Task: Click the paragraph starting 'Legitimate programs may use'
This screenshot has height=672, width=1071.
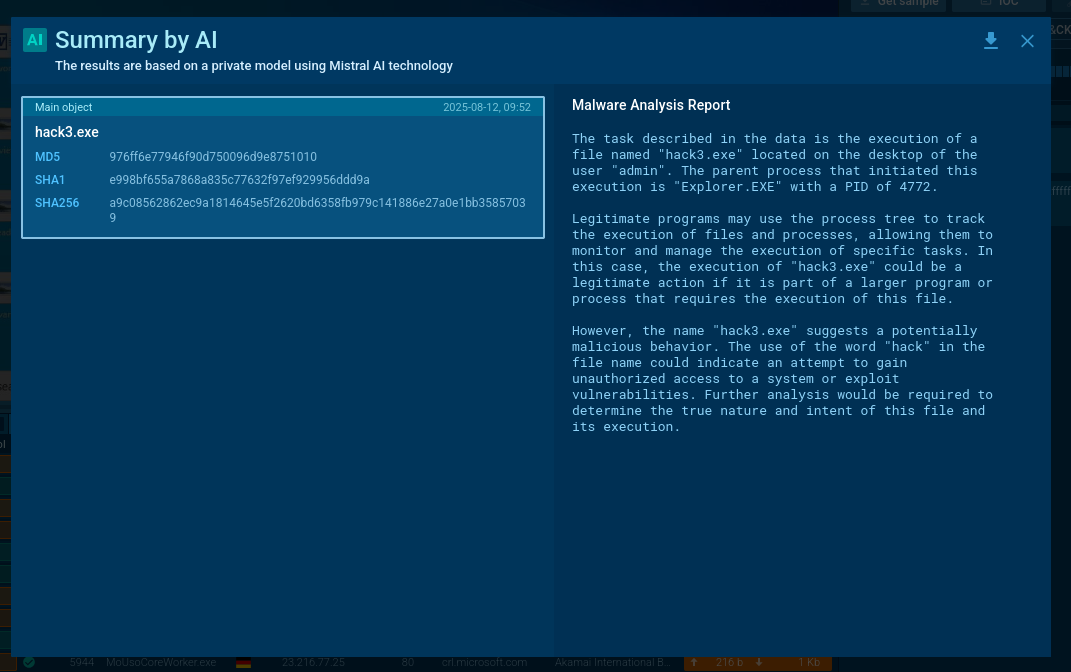Action: point(782,258)
